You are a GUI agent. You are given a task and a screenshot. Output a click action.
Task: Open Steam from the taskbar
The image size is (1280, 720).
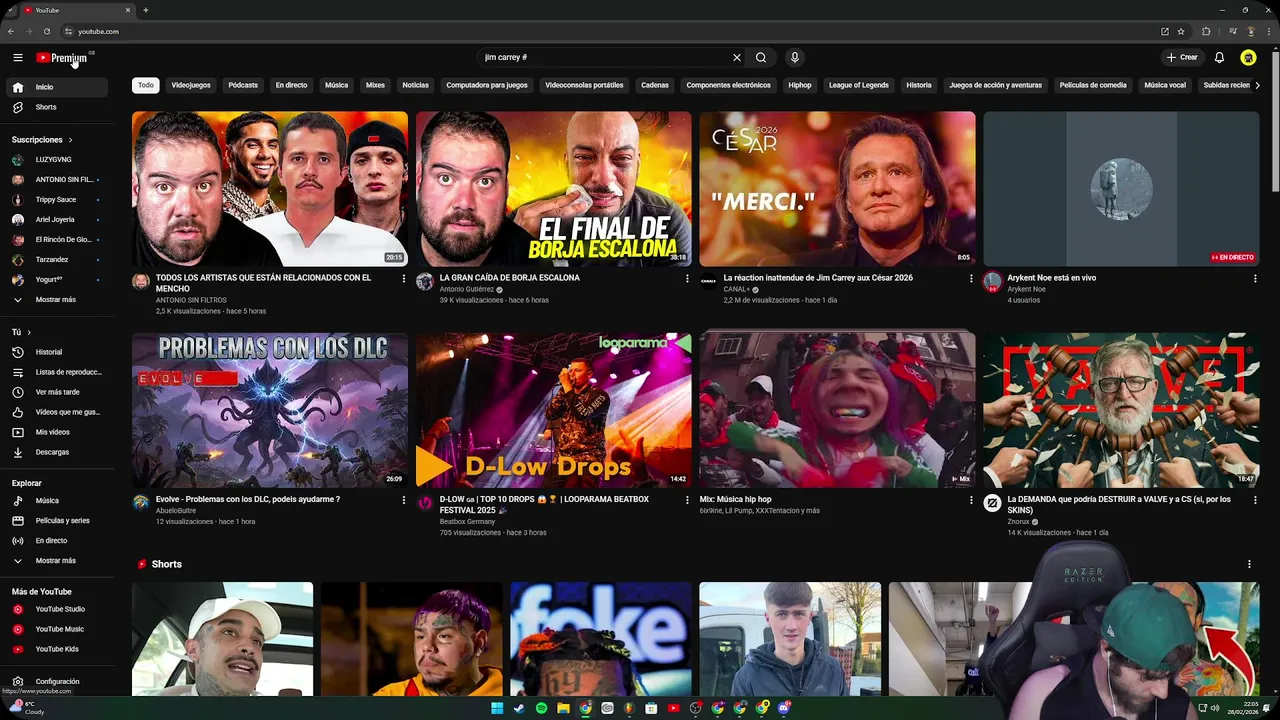pos(519,708)
